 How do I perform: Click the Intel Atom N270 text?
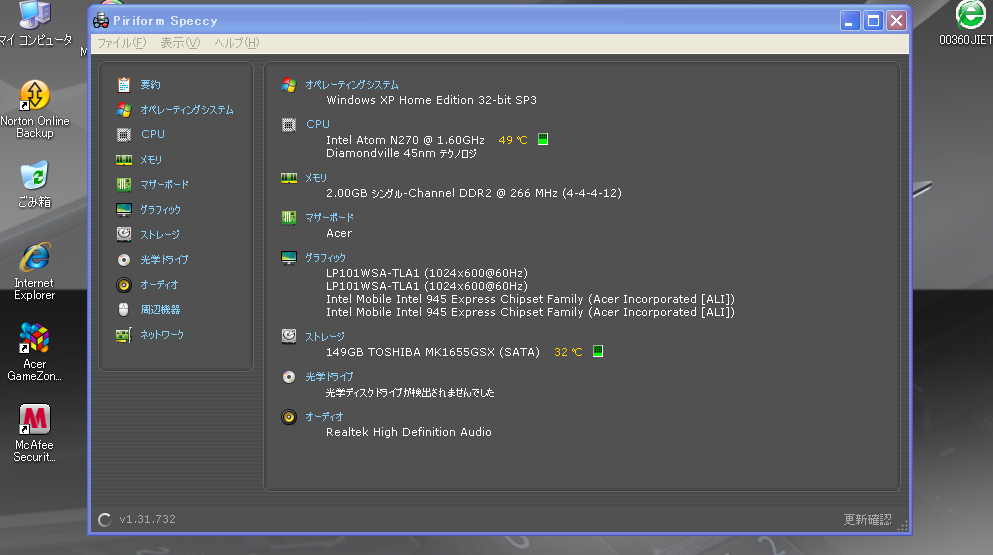pyautogui.click(x=405, y=140)
